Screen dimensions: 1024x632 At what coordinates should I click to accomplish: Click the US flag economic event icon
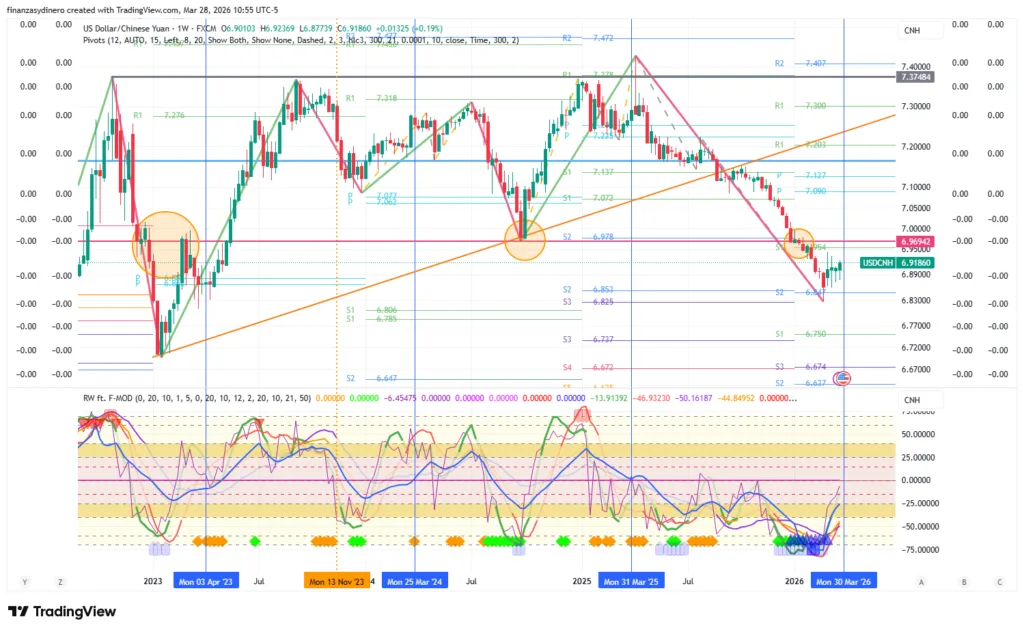click(841, 378)
